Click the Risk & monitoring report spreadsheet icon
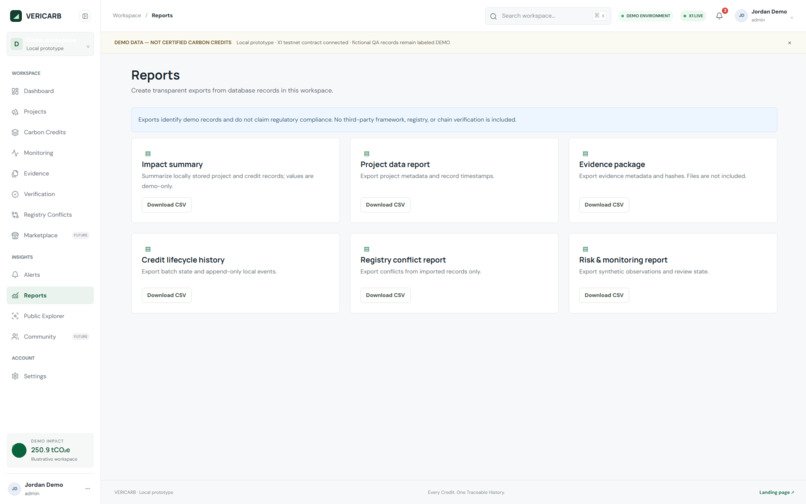Image resolution: width=806 pixels, height=504 pixels. [x=585, y=249]
